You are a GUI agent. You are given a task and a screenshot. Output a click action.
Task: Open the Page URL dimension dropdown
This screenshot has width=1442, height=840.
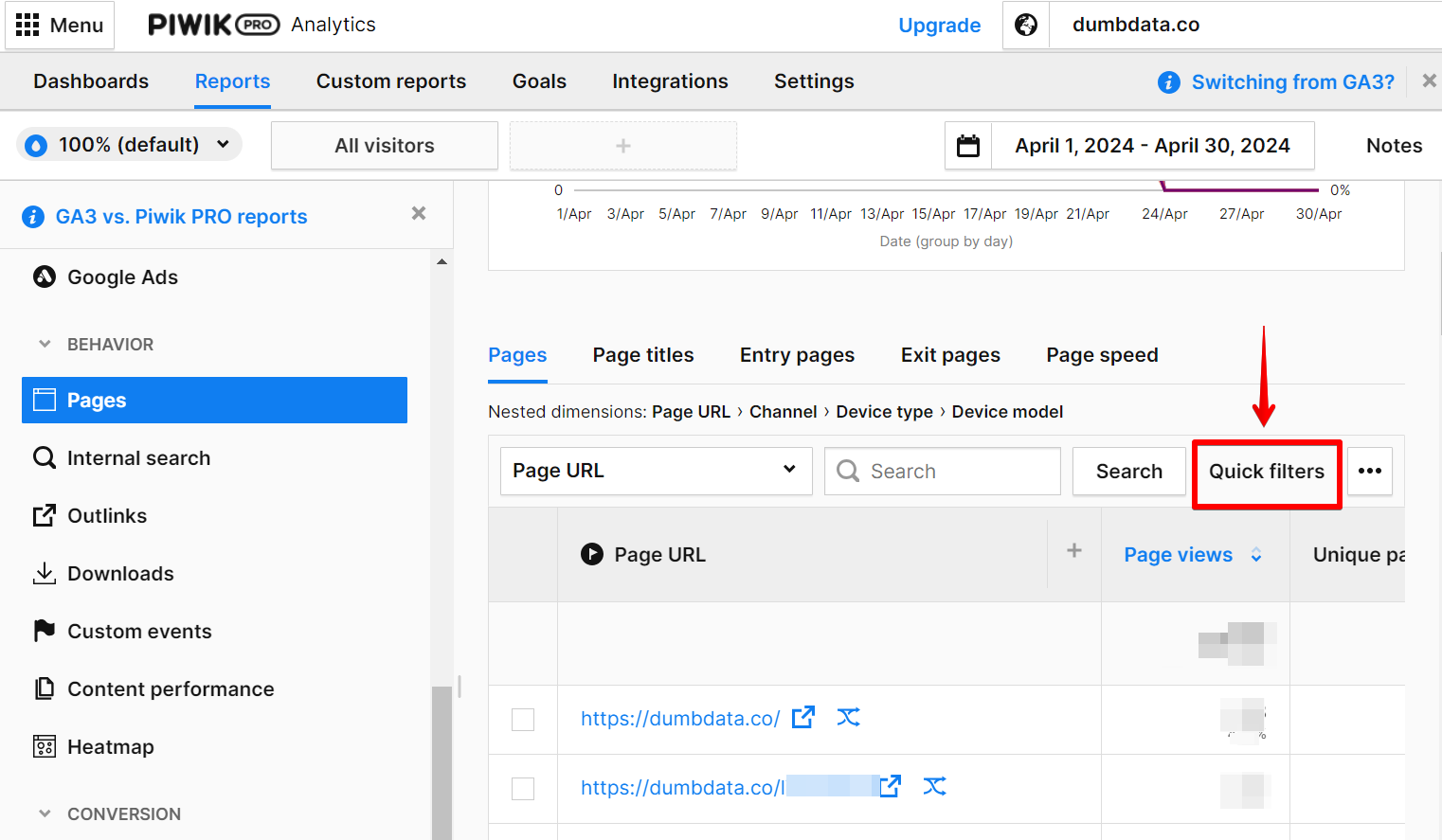point(656,471)
